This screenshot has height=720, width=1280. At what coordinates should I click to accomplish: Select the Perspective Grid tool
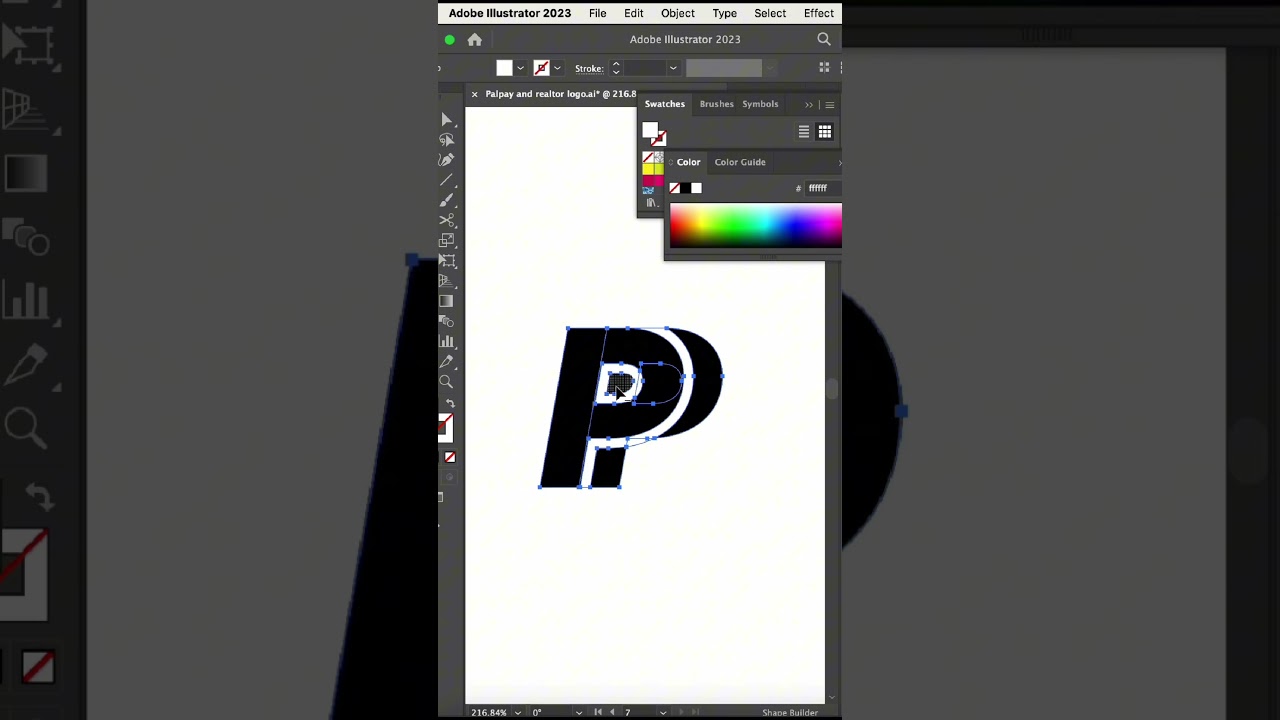(x=447, y=281)
